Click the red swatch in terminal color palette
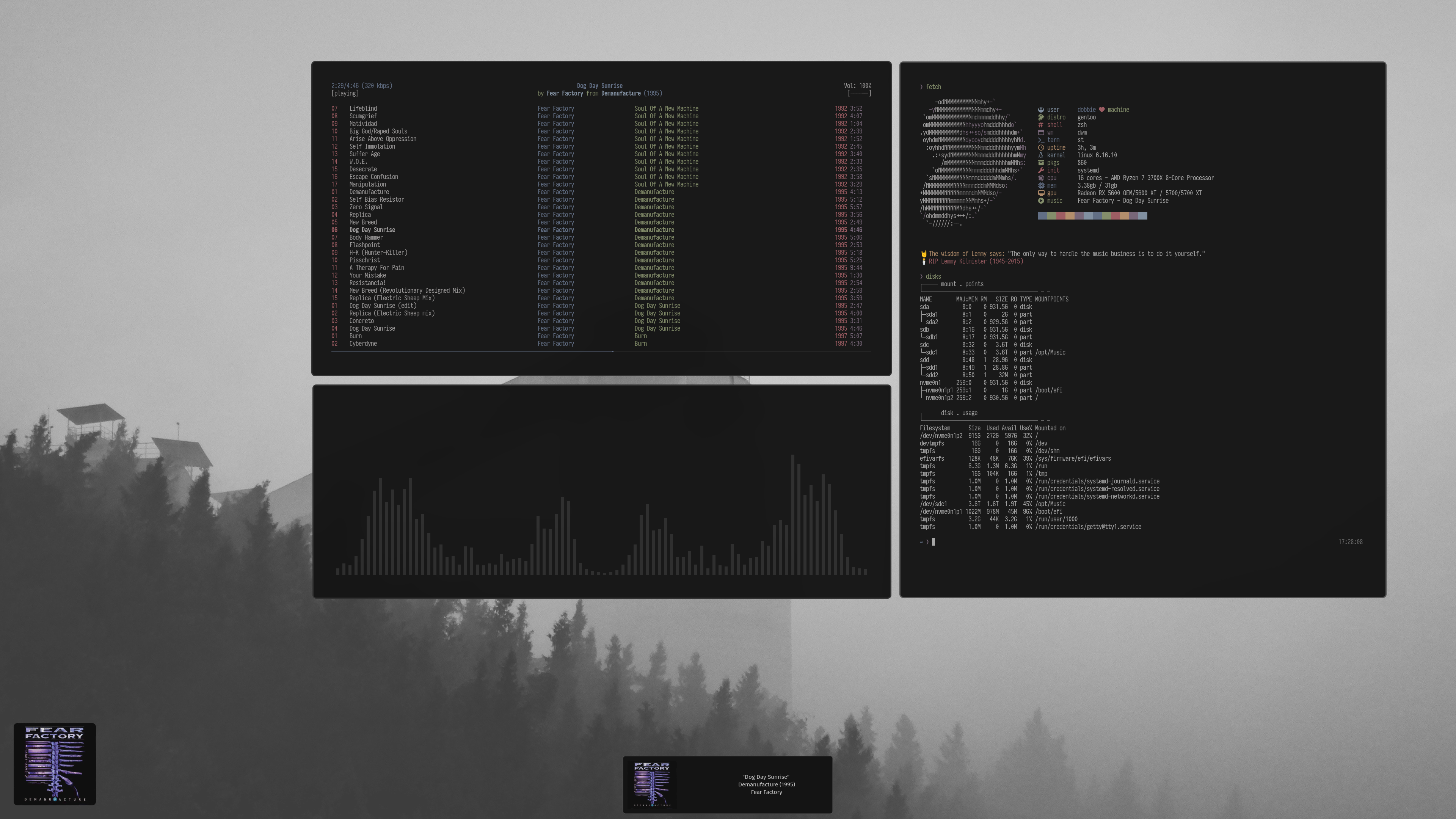The image size is (1456, 819). 1061,216
